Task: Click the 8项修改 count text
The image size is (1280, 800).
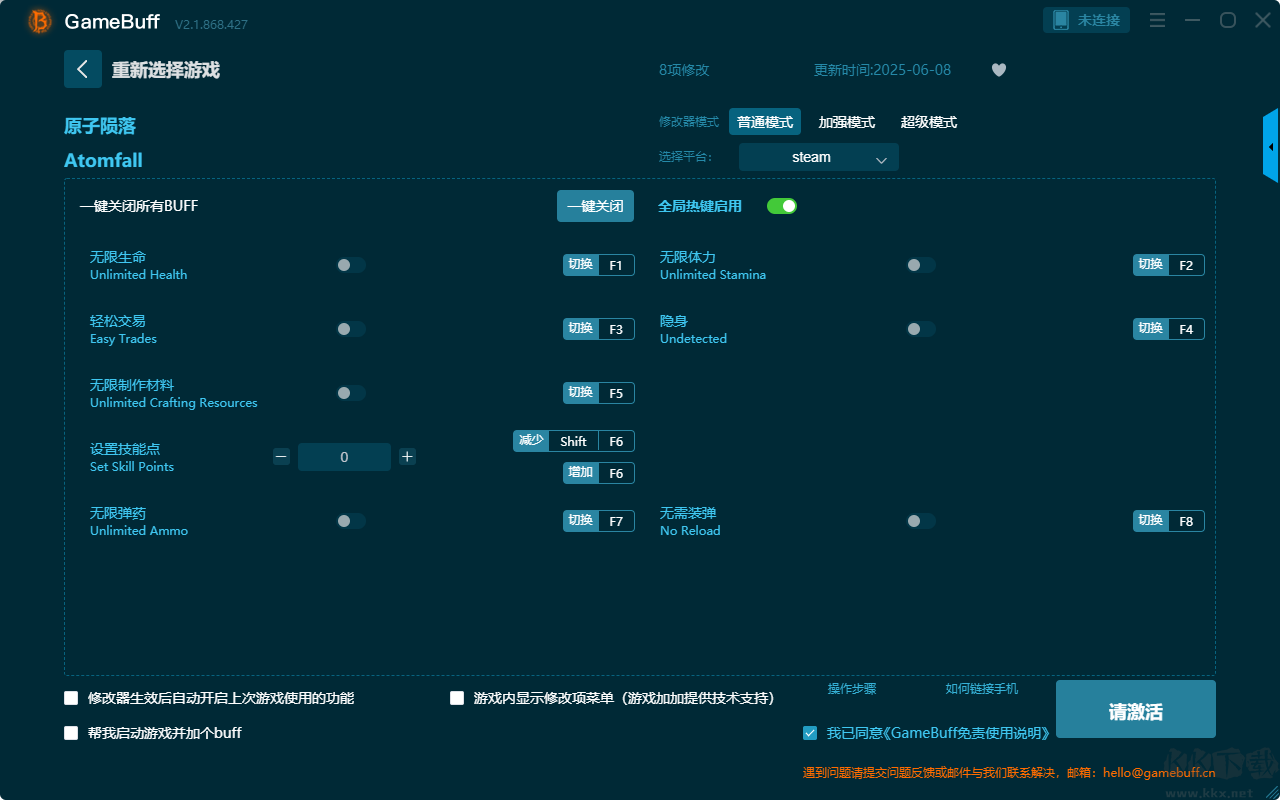Action: tap(684, 70)
